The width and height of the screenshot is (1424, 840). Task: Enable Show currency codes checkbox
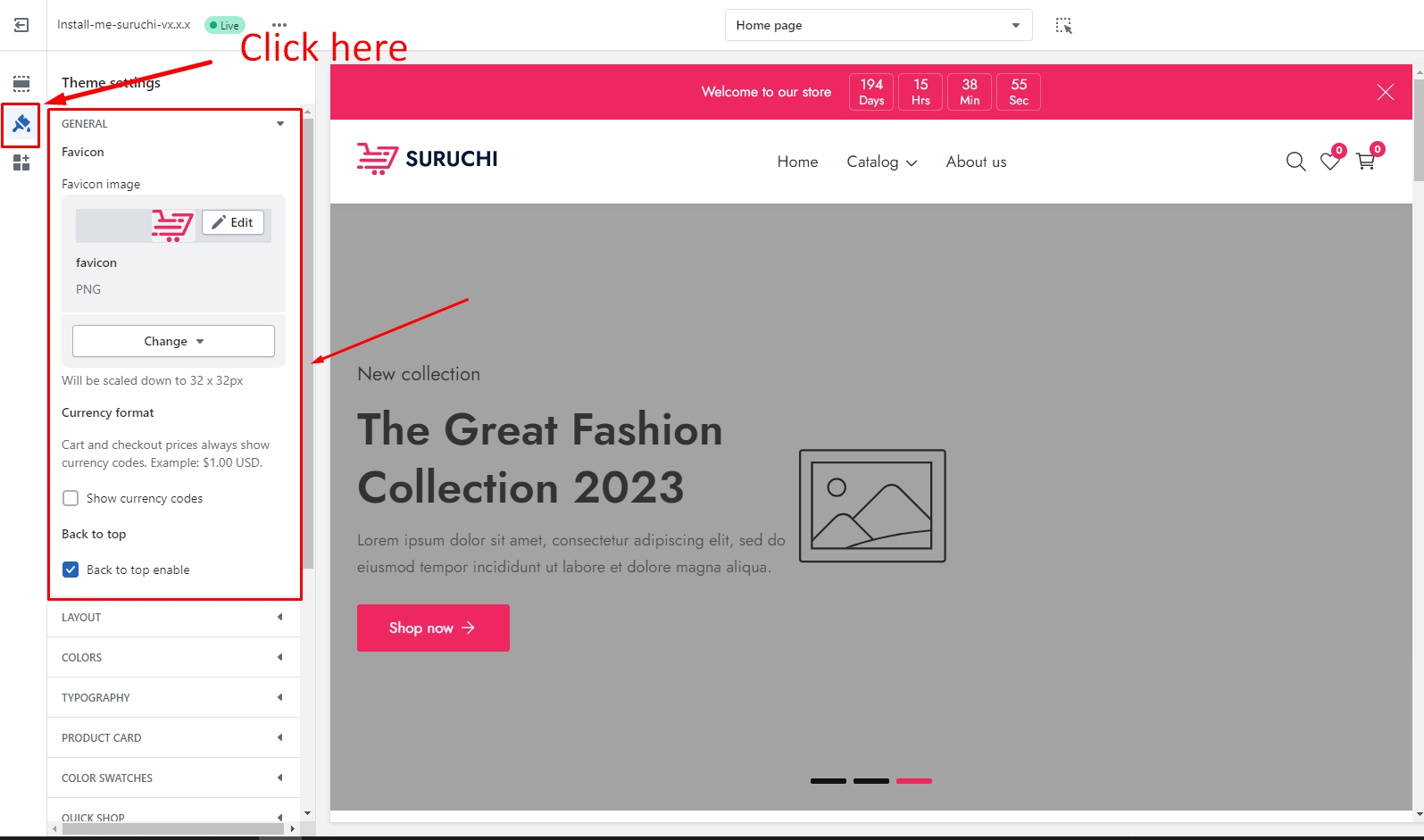tap(71, 498)
